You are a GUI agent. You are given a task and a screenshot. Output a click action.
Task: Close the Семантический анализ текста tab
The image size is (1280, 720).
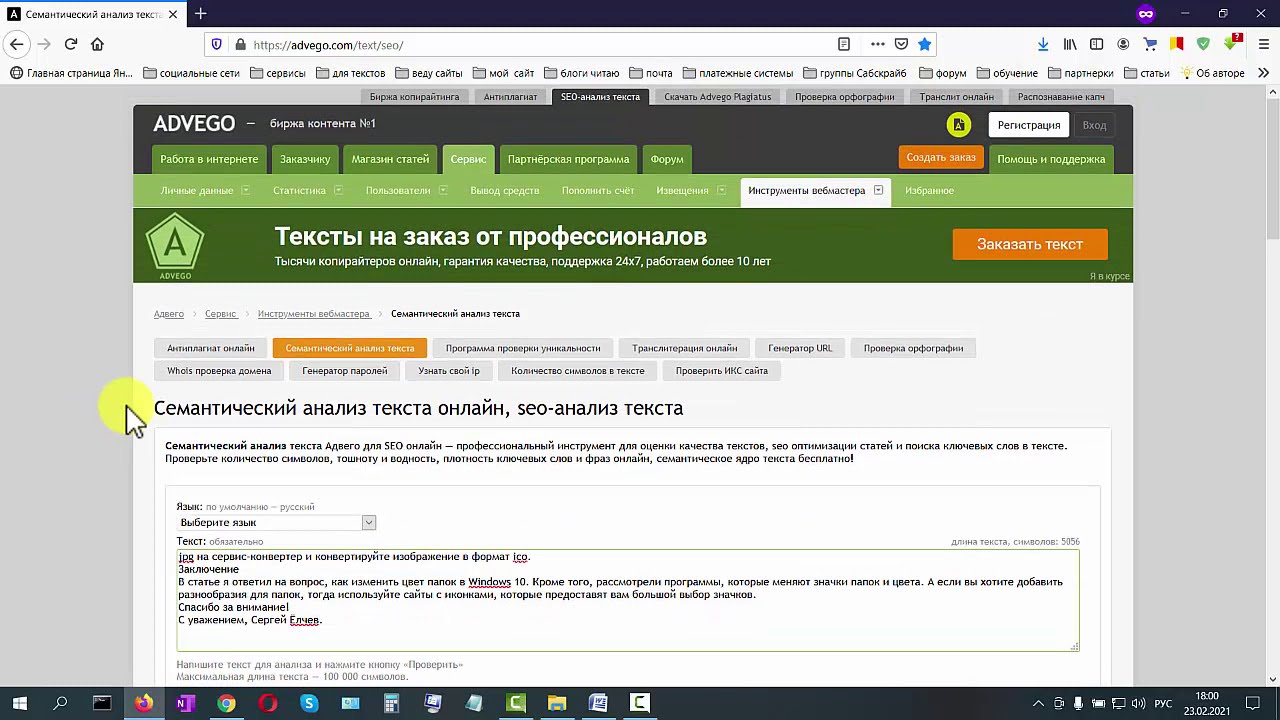[x=173, y=14]
